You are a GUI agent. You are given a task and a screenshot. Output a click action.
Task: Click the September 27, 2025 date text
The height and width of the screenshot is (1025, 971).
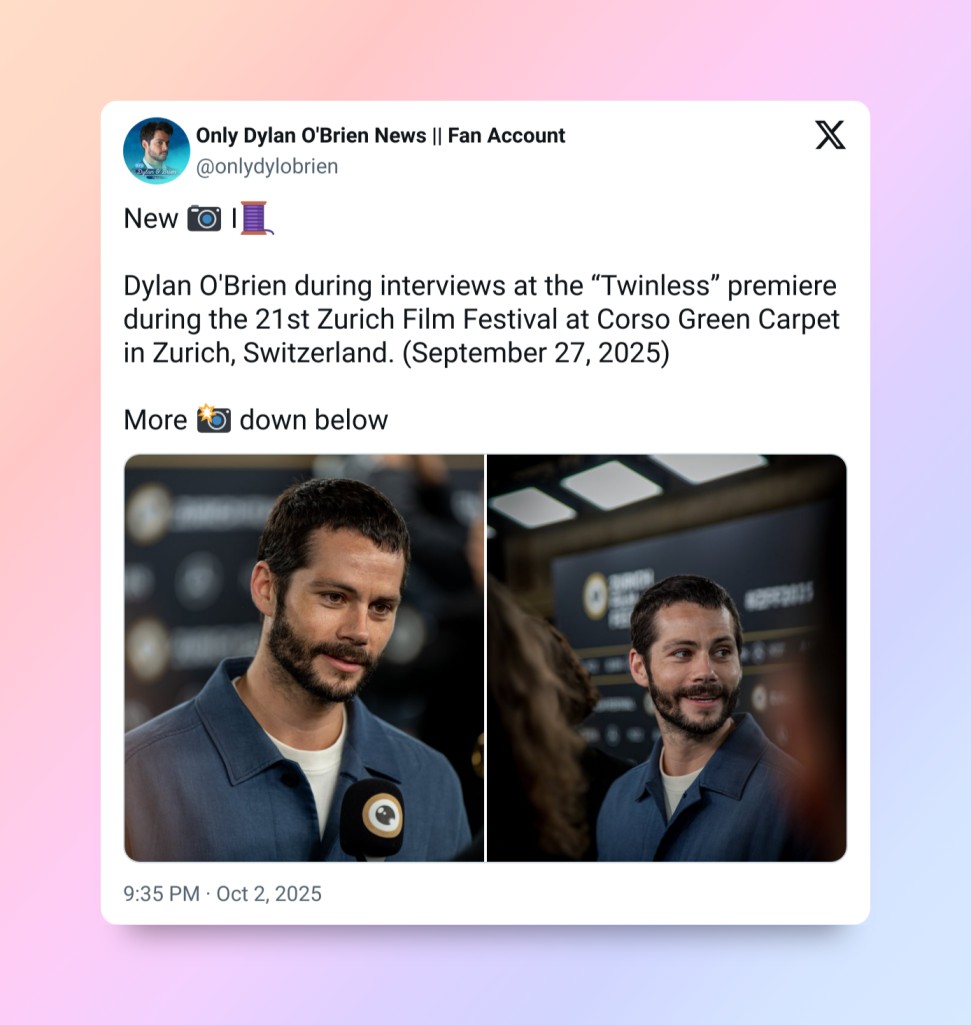click(536, 353)
